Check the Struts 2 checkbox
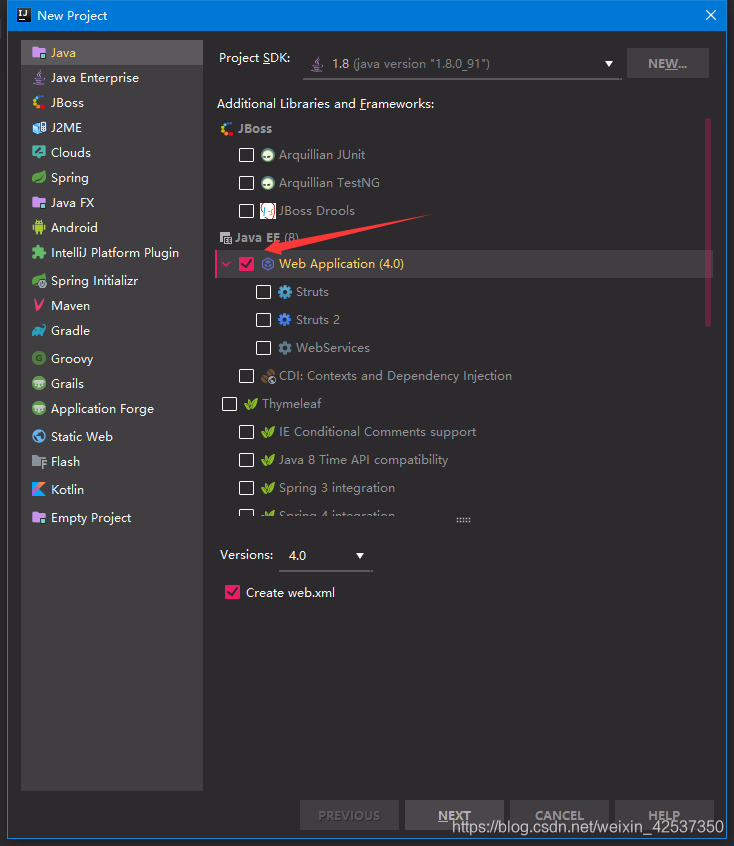This screenshot has width=734, height=846. tap(263, 320)
